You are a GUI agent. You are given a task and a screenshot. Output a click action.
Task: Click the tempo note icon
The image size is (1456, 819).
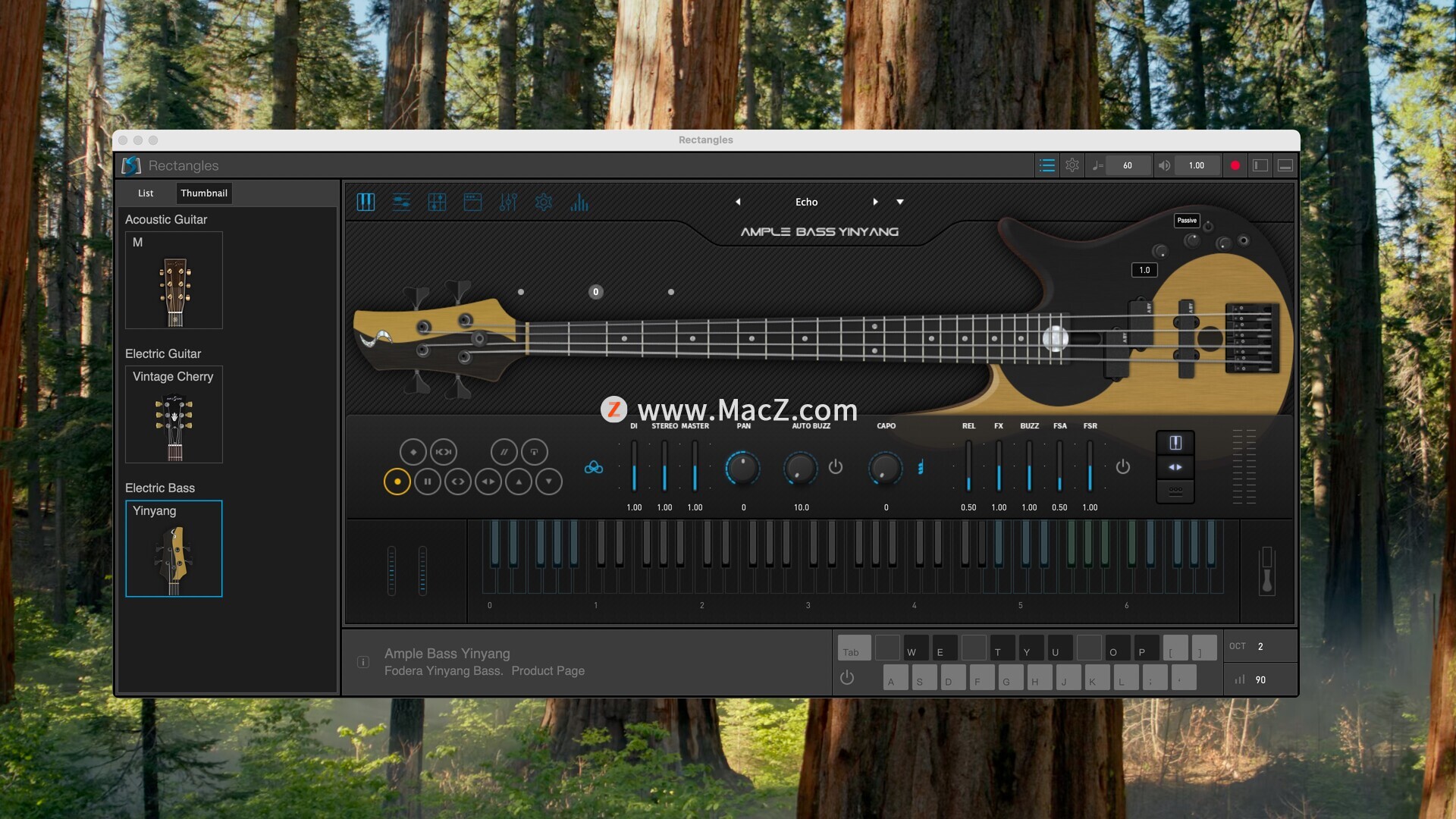tap(1097, 165)
